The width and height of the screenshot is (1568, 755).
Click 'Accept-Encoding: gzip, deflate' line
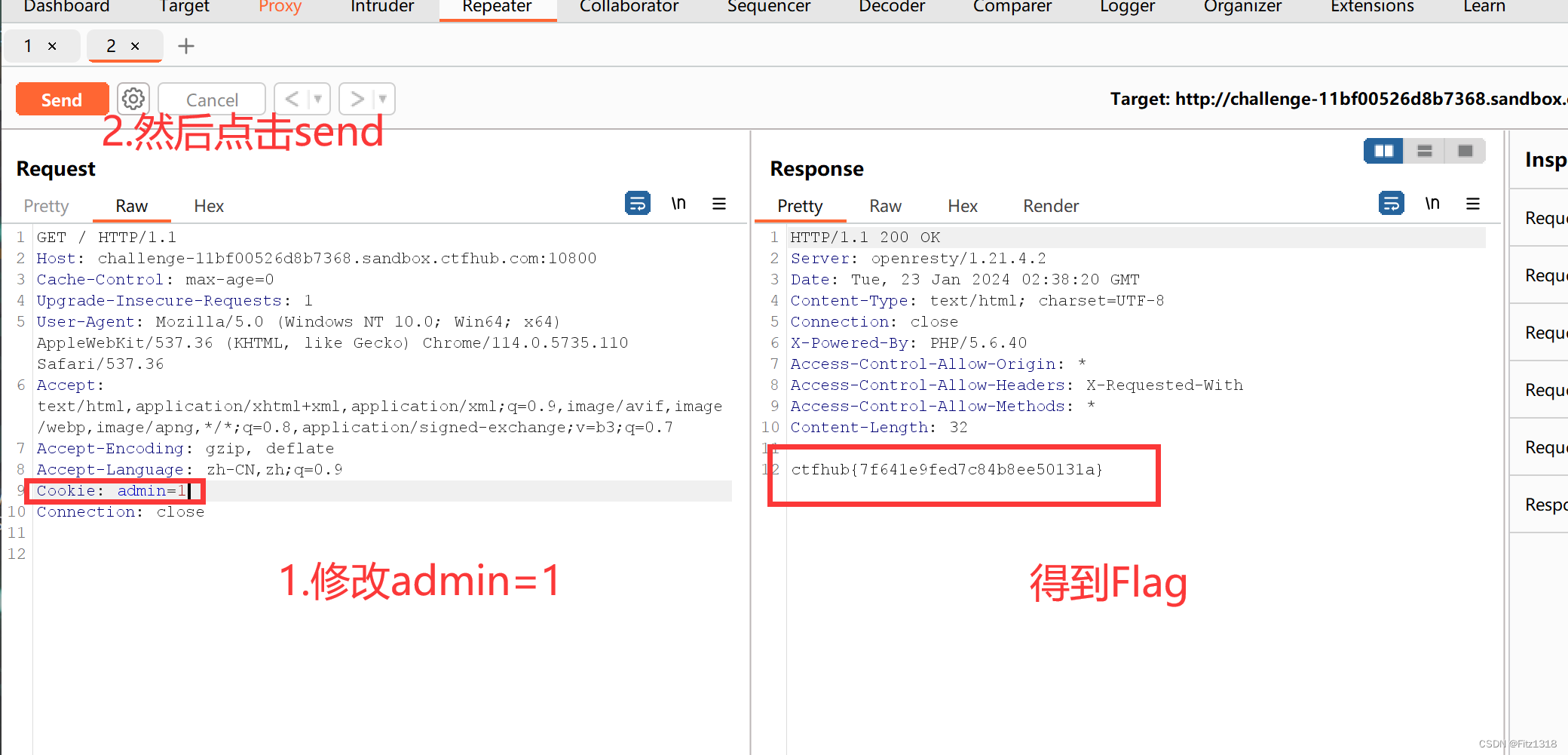tap(185, 449)
